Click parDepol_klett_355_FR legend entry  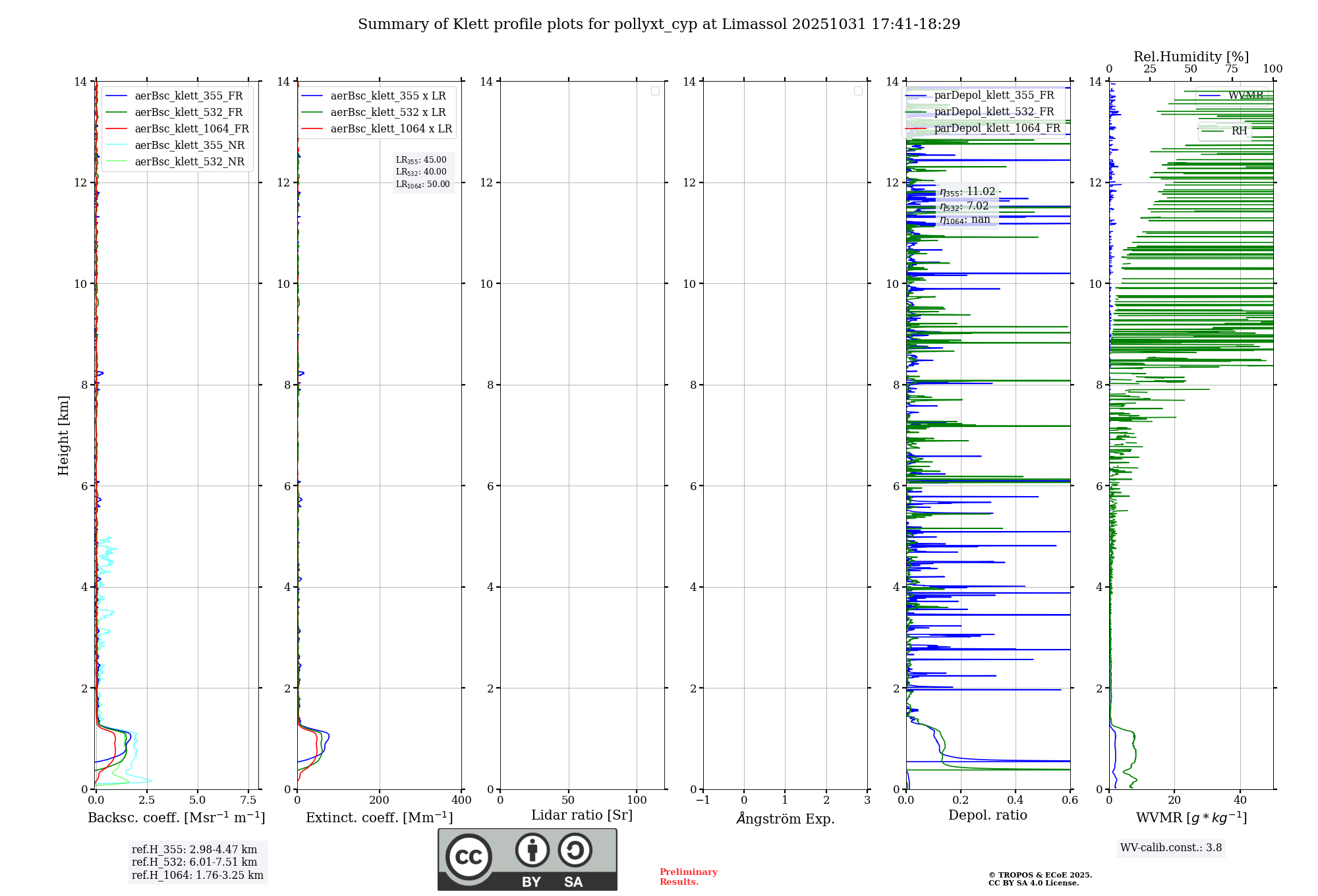click(x=993, y=96)
